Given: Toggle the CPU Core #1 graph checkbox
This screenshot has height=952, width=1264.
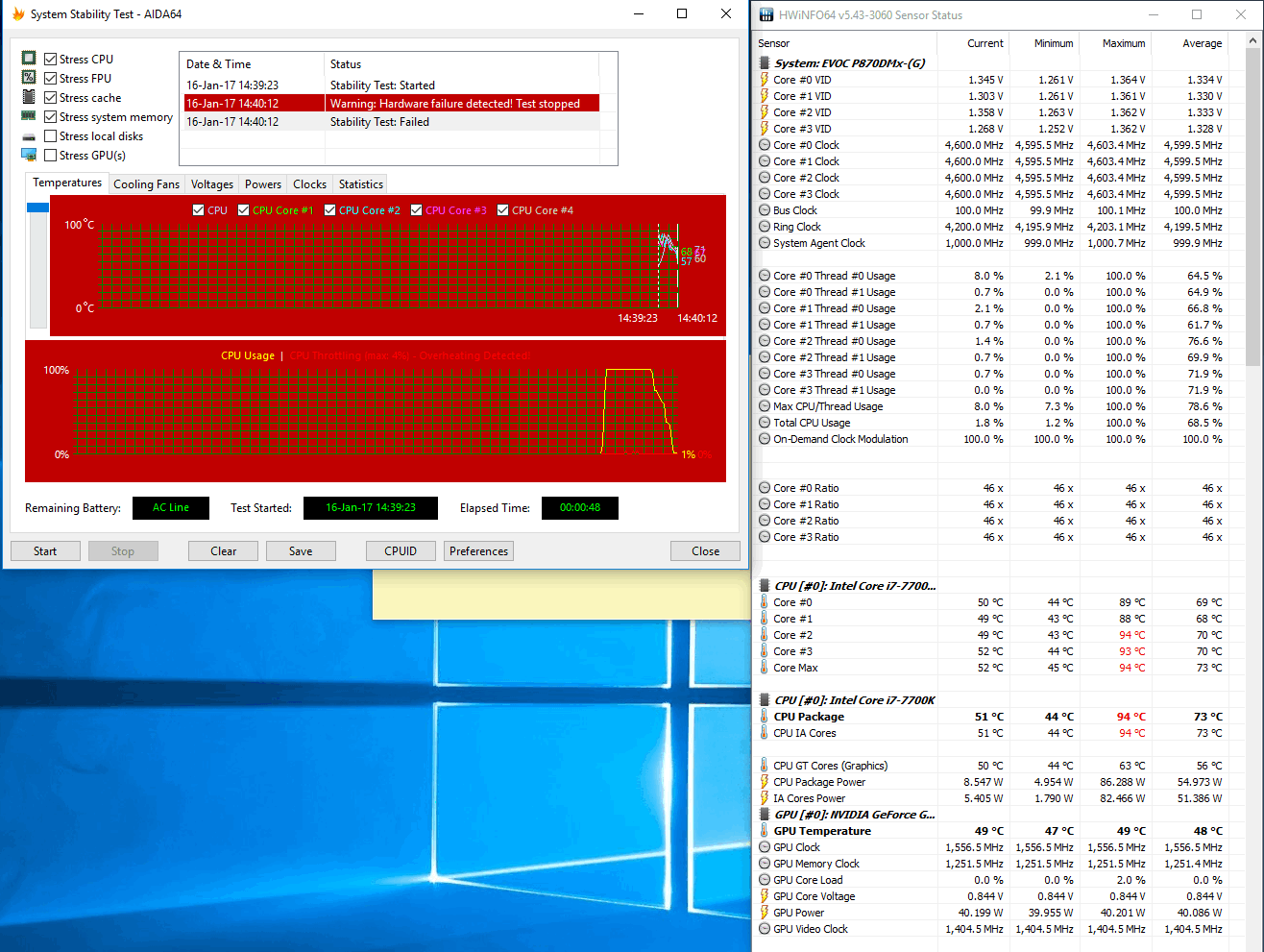Looking at the screenshot, I should pyautogui.click(x=244, y=210).
